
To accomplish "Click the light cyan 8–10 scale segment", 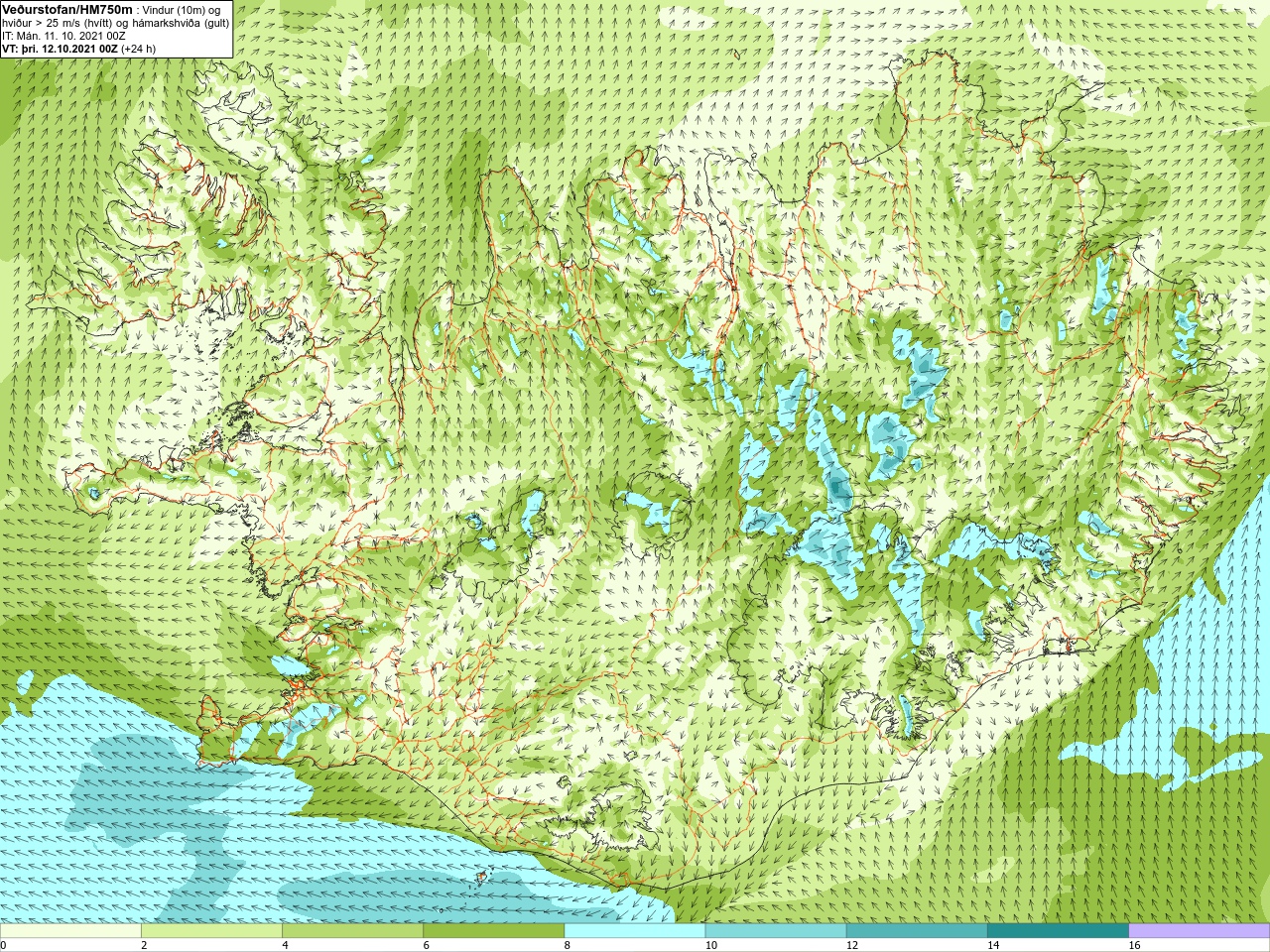I will click(635, 931).
